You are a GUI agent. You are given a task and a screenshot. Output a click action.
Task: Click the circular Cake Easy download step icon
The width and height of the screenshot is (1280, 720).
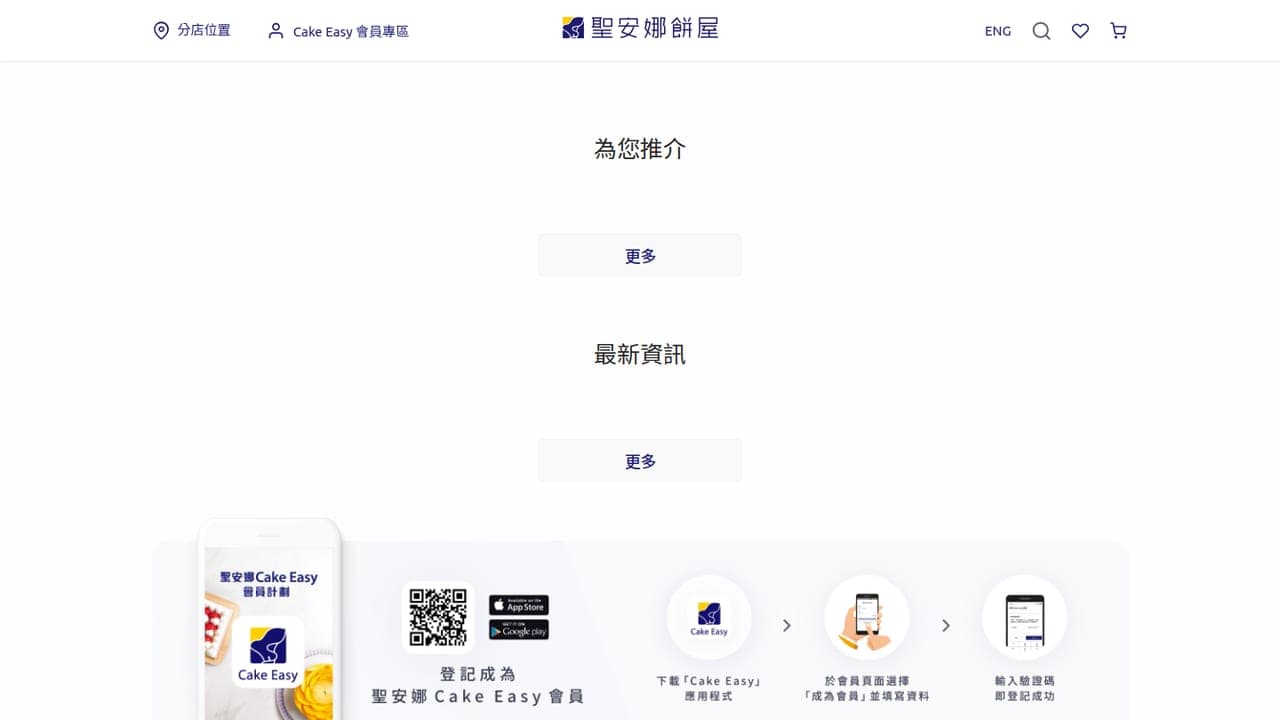tap(709, 617)
